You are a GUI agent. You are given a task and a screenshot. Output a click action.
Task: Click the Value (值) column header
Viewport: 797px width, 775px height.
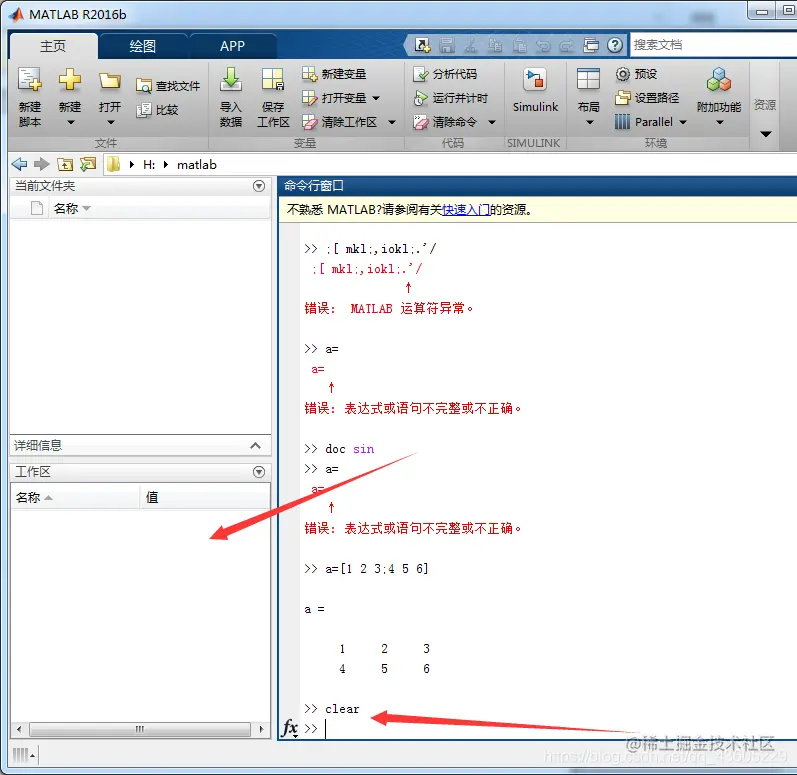[205, 498]
